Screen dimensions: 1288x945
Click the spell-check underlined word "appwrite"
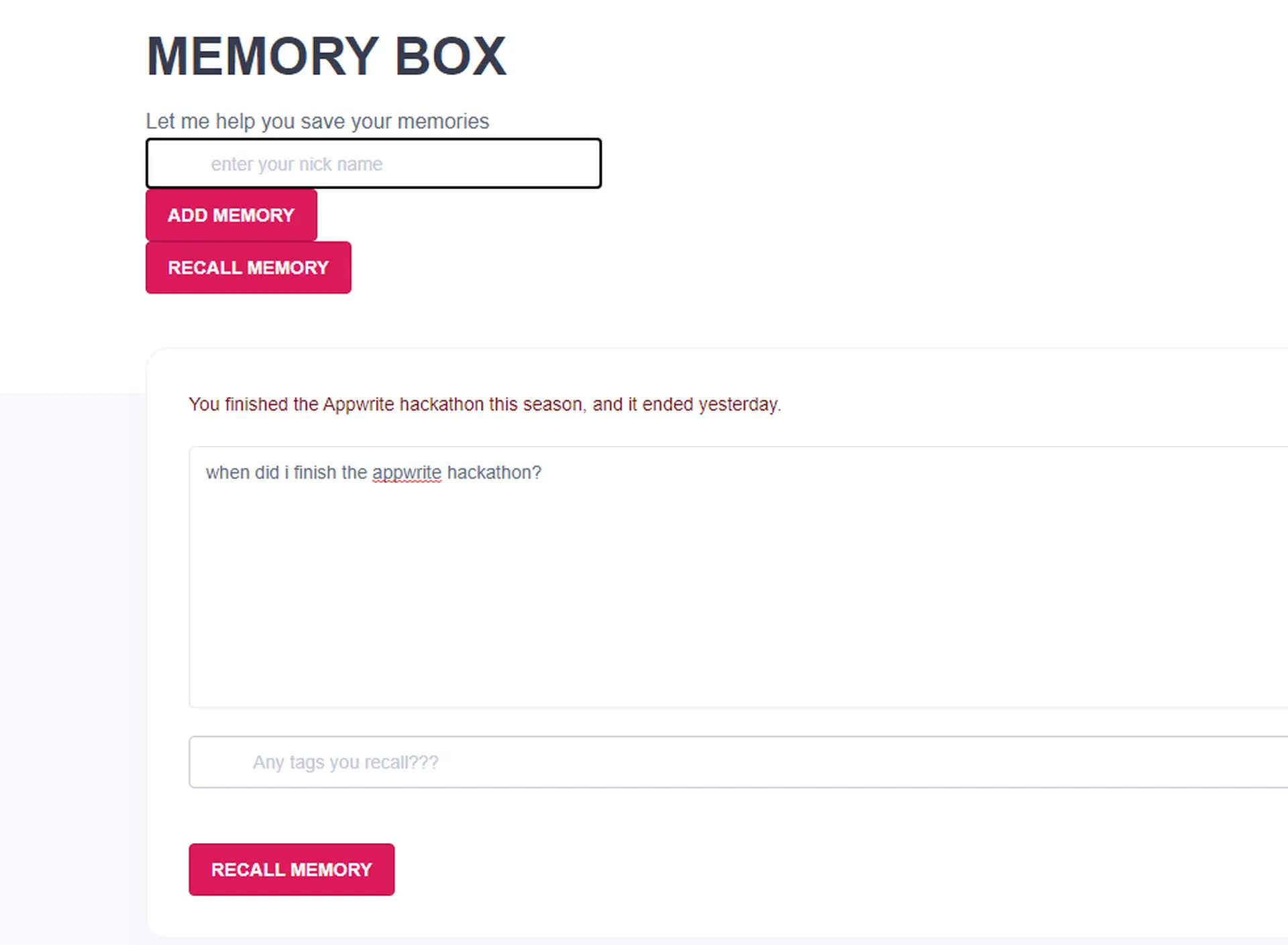tap(407, 473)
